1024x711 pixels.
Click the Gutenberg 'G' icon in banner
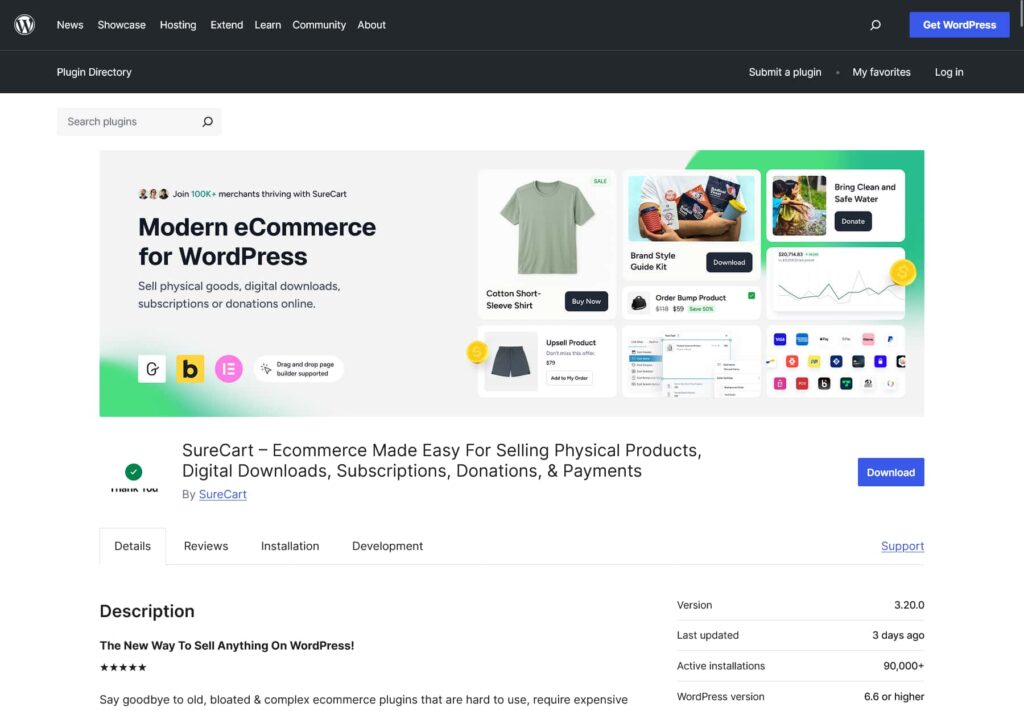[x=152, y=369]
